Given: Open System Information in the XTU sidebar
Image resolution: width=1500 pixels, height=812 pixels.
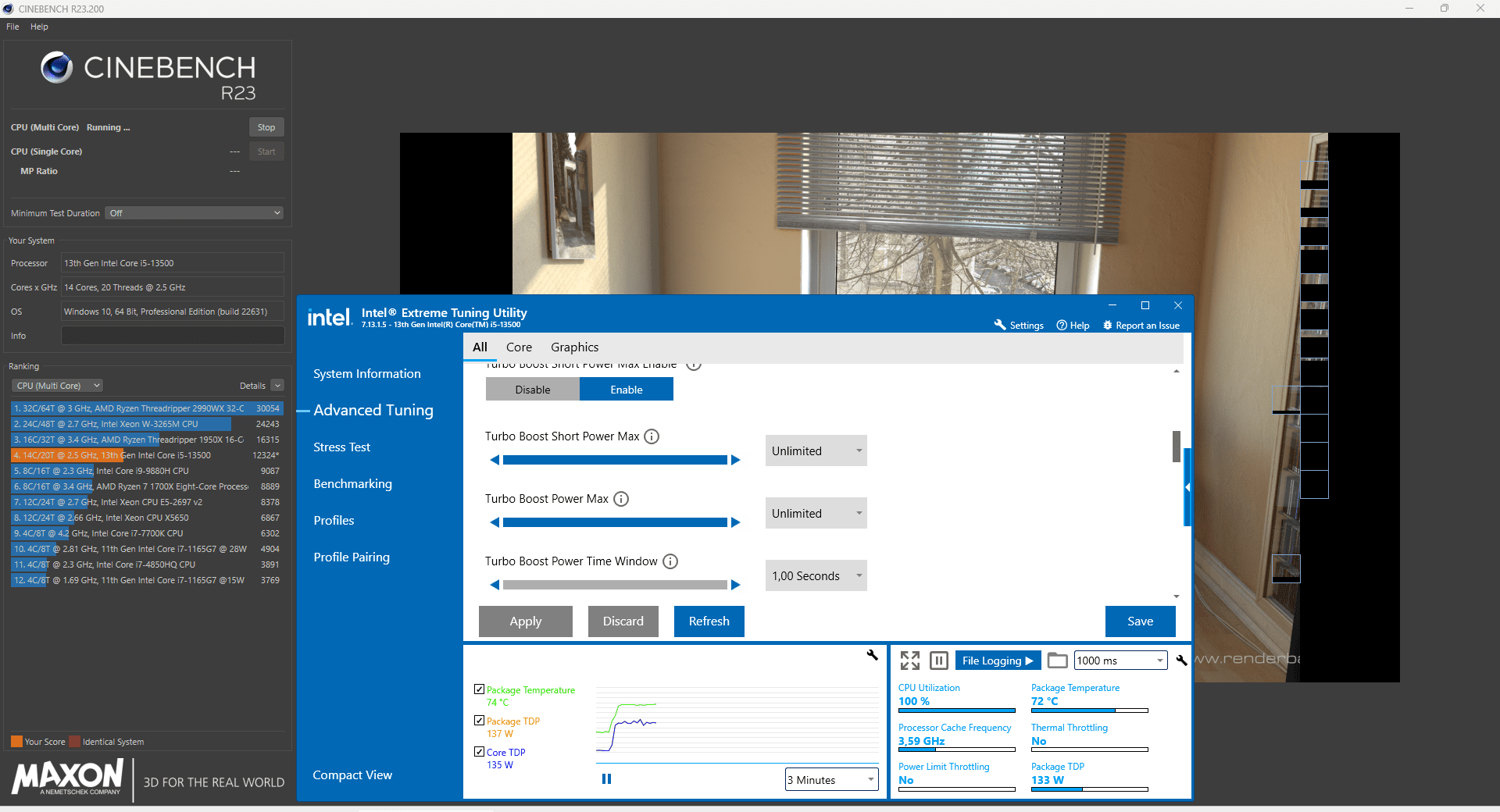Looking at the screenshot, I should 367,374.
